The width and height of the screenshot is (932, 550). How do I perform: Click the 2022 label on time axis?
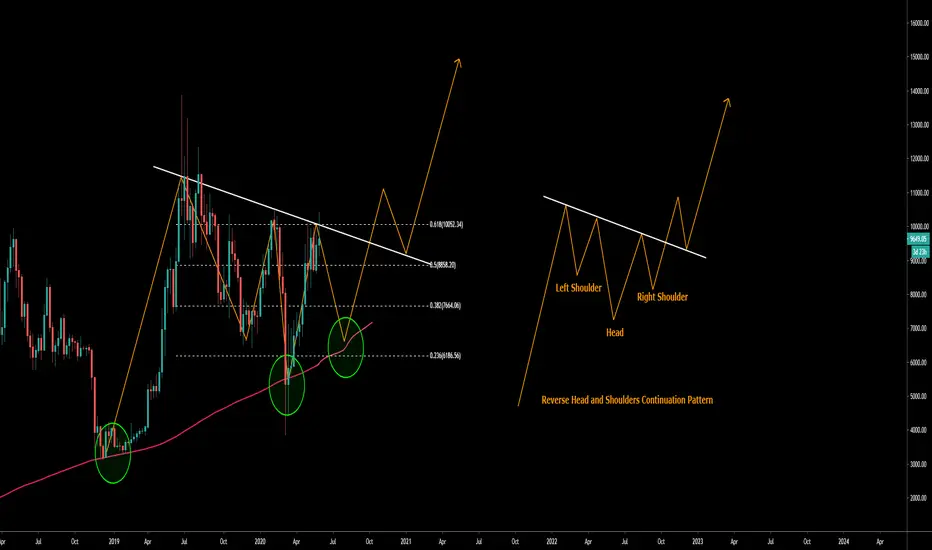click(x=552, y=542)
